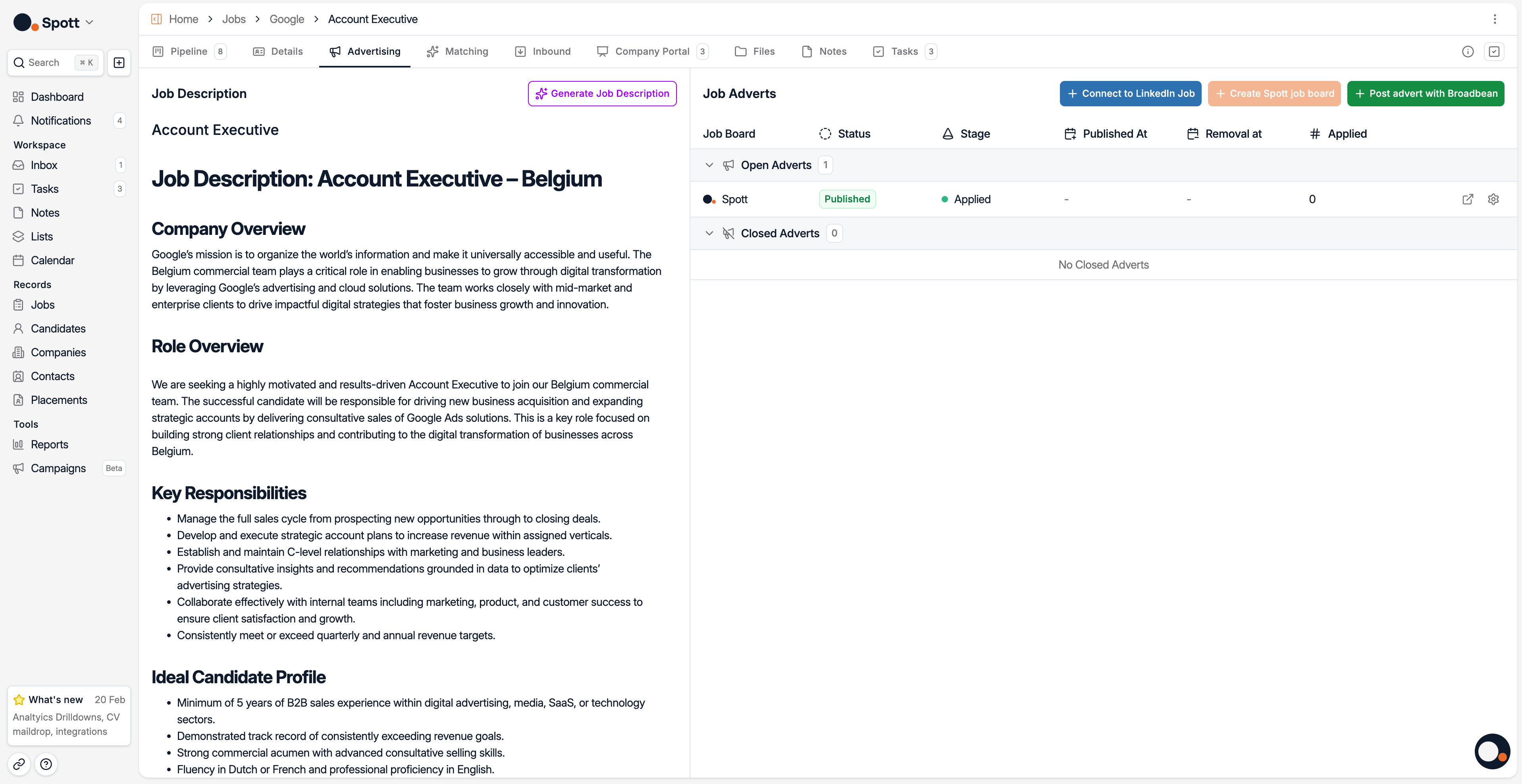Click the Account Executive breadcrumb item

pyautogui.click(x=373, y=19)
